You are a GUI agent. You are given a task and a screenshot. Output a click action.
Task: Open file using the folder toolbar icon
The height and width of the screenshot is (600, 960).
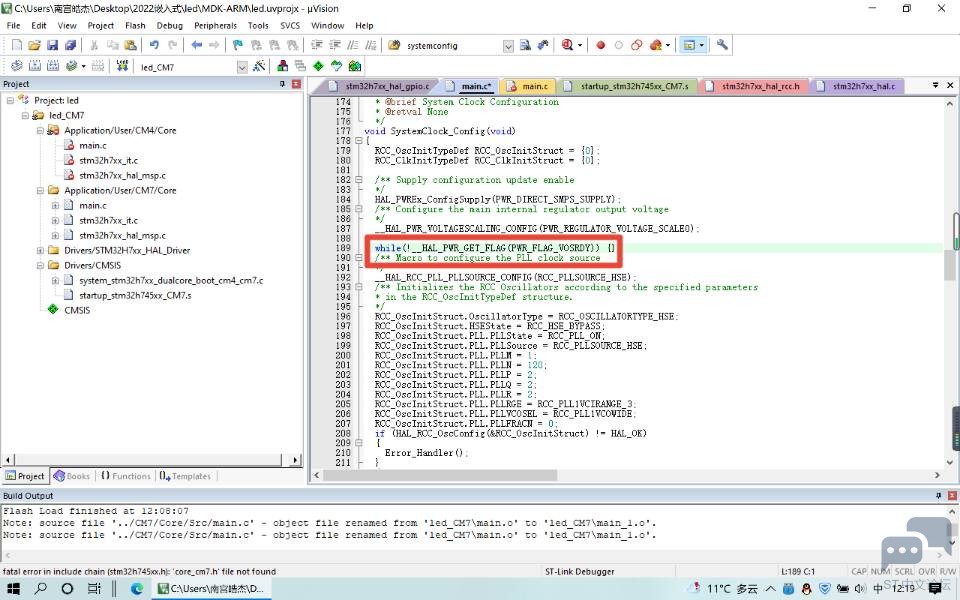34,45
